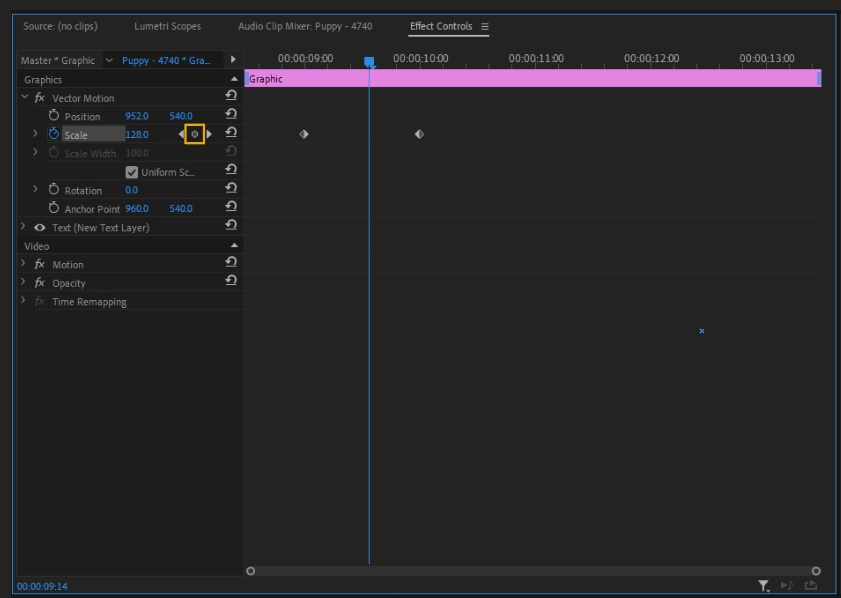The height and width of the screenshot is (598, 841).
Task: Go to next Scale keyframe arrow
Action: (209, 134)
